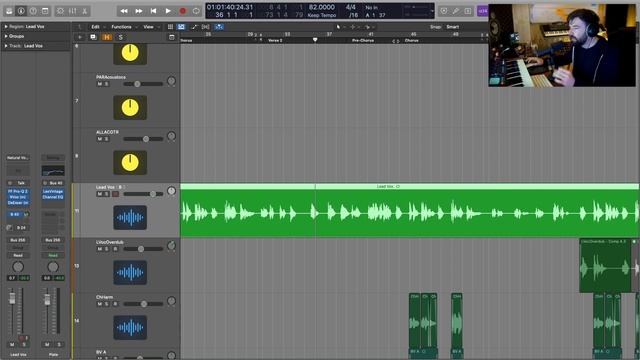Viewport: 640px width, 360px height.
Task: Start playback with Play button
Action: (x=168, y=11)
